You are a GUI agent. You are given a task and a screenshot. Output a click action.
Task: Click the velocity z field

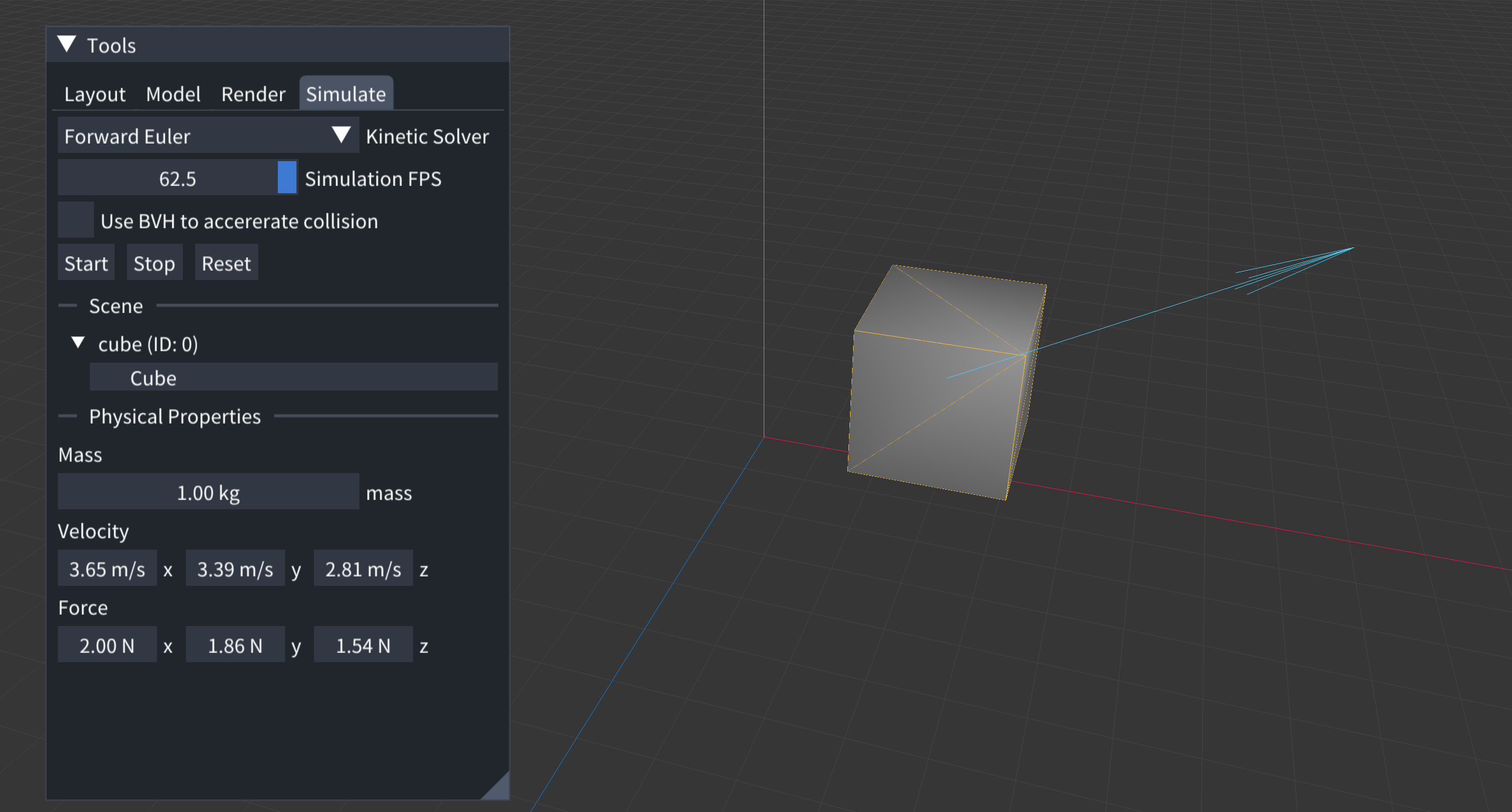(363, 568)
